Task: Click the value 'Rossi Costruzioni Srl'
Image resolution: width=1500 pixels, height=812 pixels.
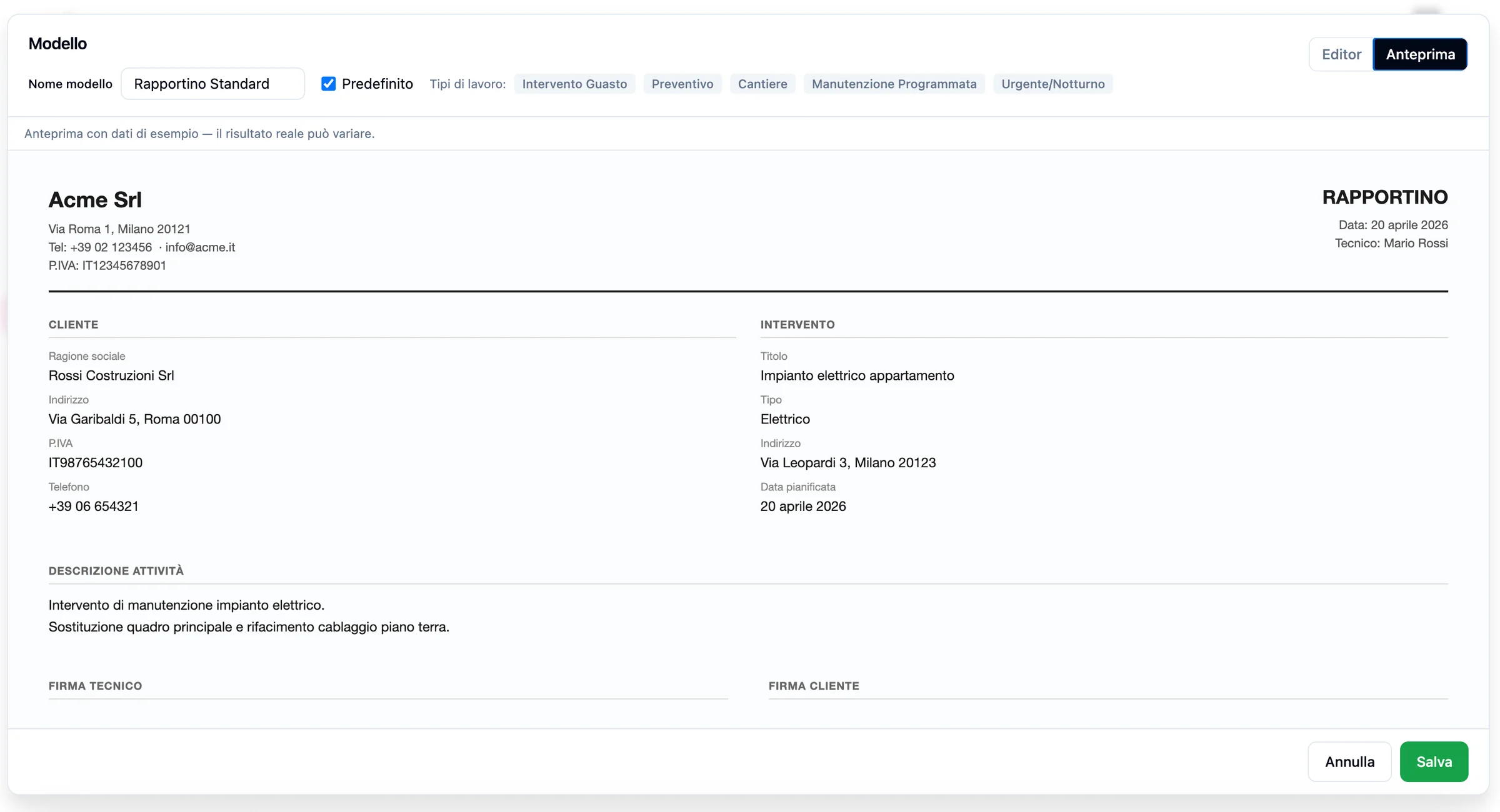Action: (111, 375)
